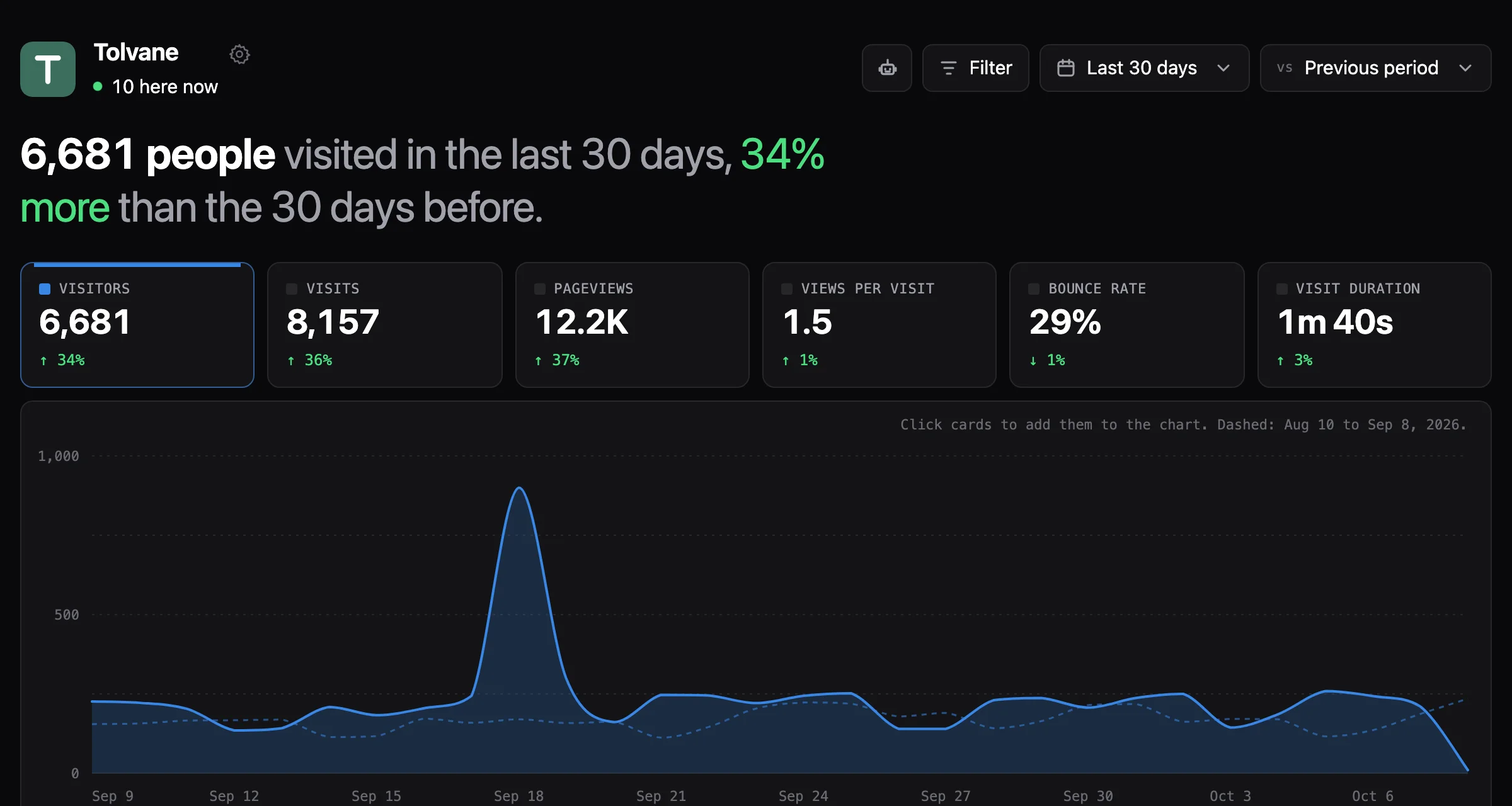Image resolution: width=1512 pixels, height=806 pixels.
Task: Select the Visitors metric card
Action: tap(137, 325)
